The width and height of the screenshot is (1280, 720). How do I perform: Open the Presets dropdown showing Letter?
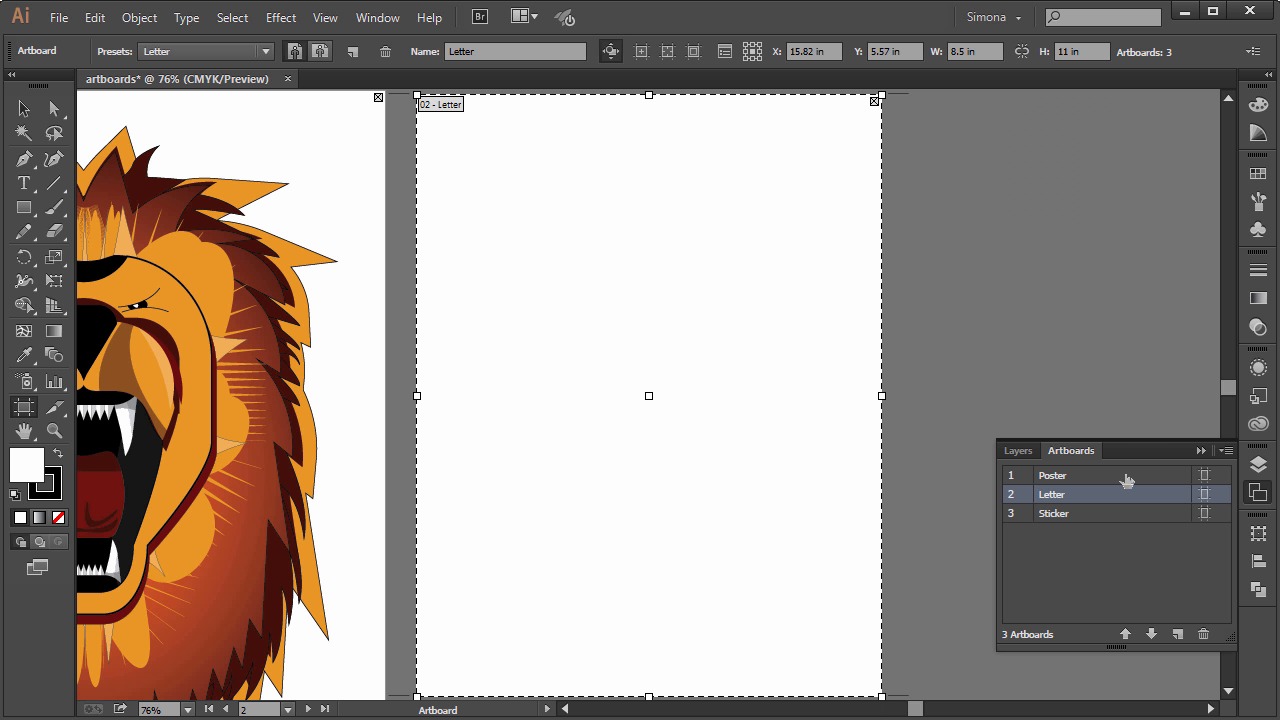pyautogui.click(x=265, y=52)
